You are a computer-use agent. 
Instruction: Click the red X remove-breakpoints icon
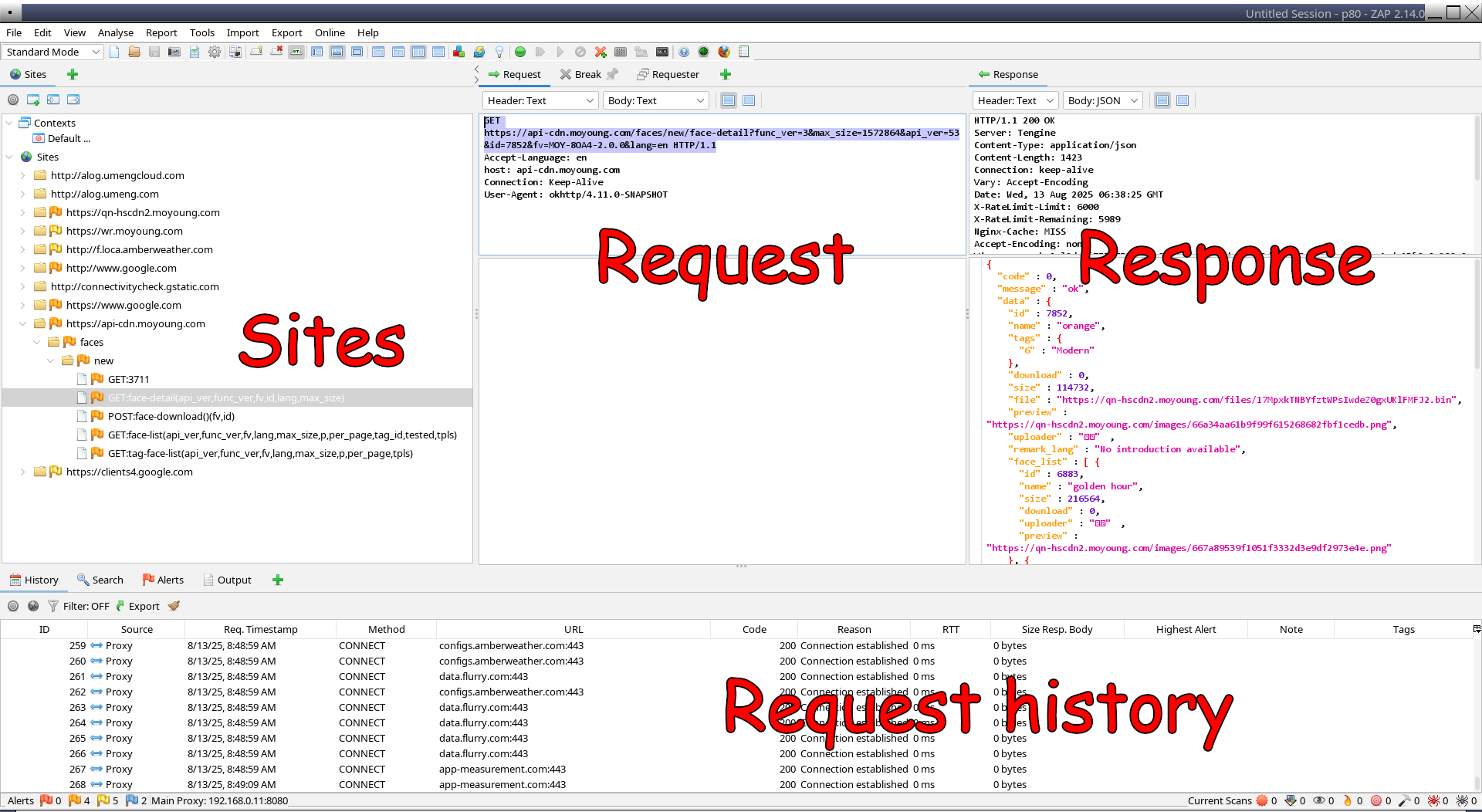click(x=601, y=52)
